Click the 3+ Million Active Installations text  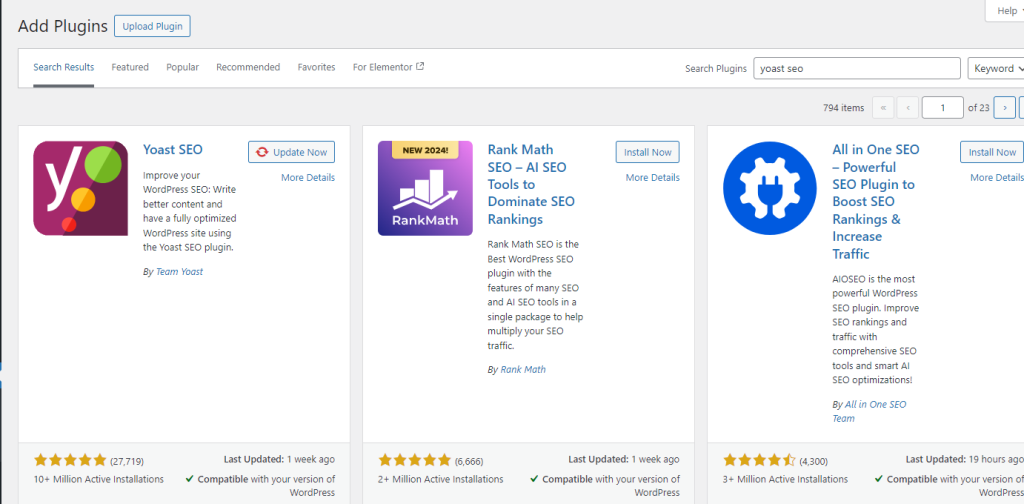pyautogui.click(x=786, y=479)
